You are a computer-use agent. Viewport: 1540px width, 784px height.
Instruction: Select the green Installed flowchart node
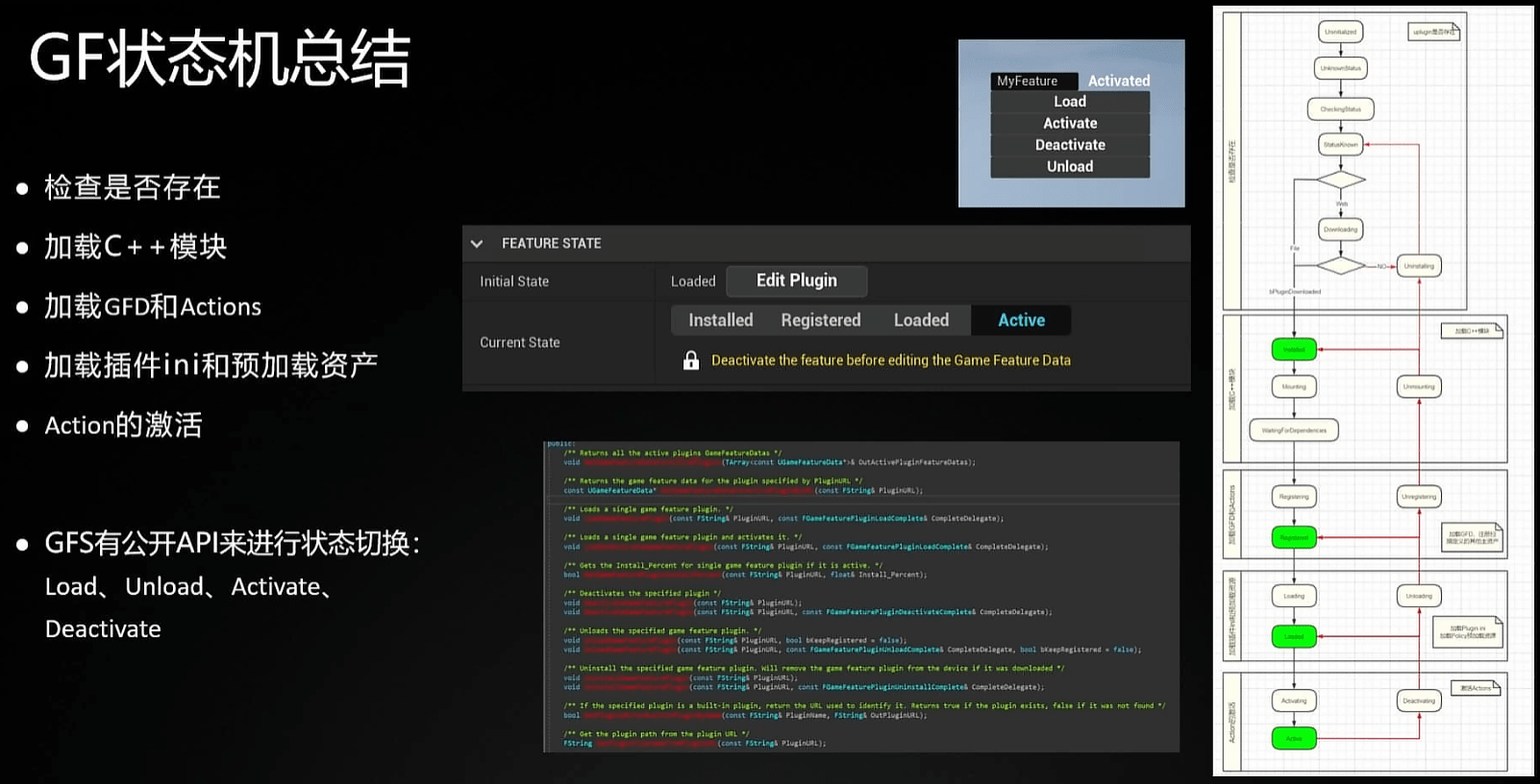point(1294,350)
